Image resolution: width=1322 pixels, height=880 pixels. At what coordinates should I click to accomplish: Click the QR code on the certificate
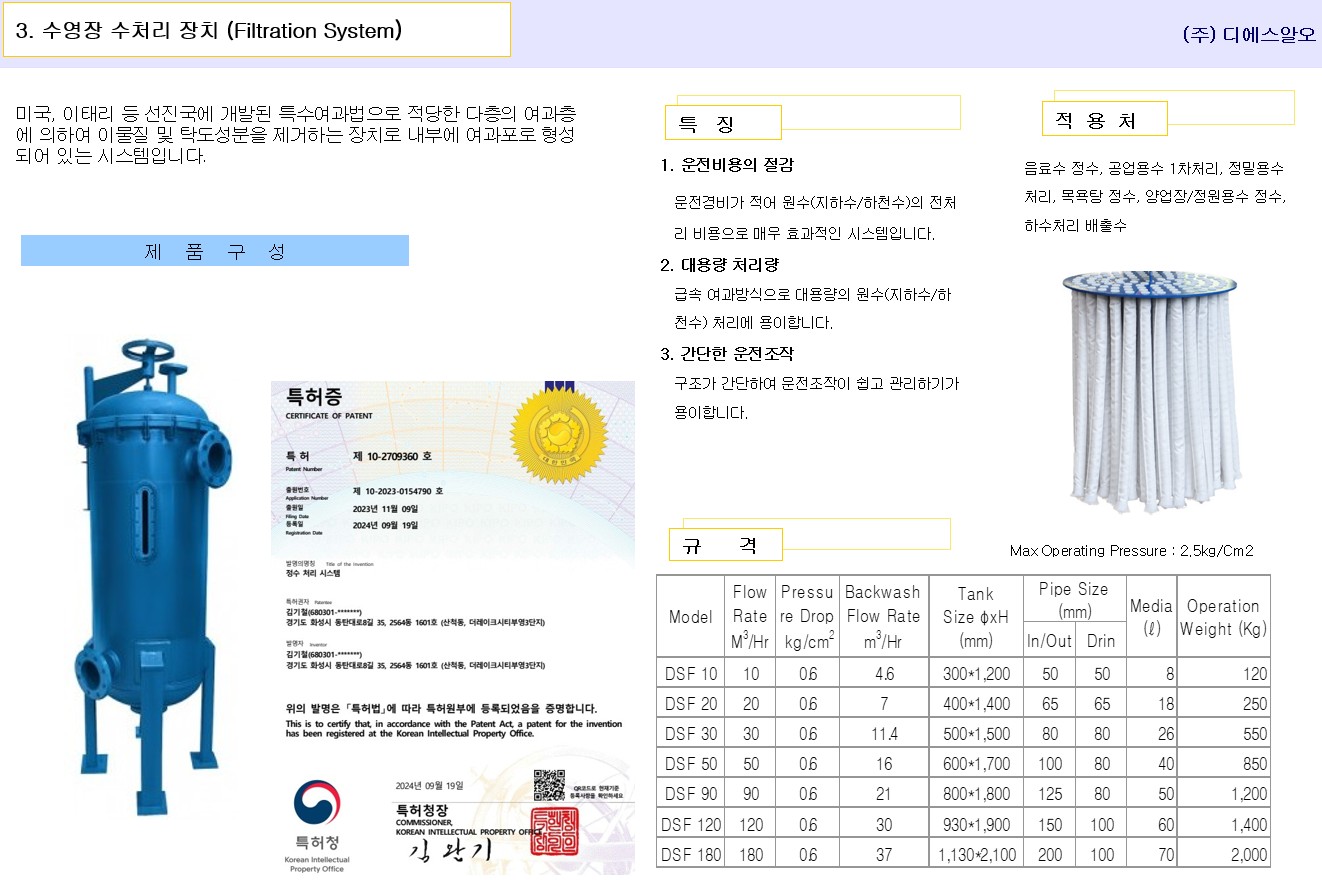point(550,785)
